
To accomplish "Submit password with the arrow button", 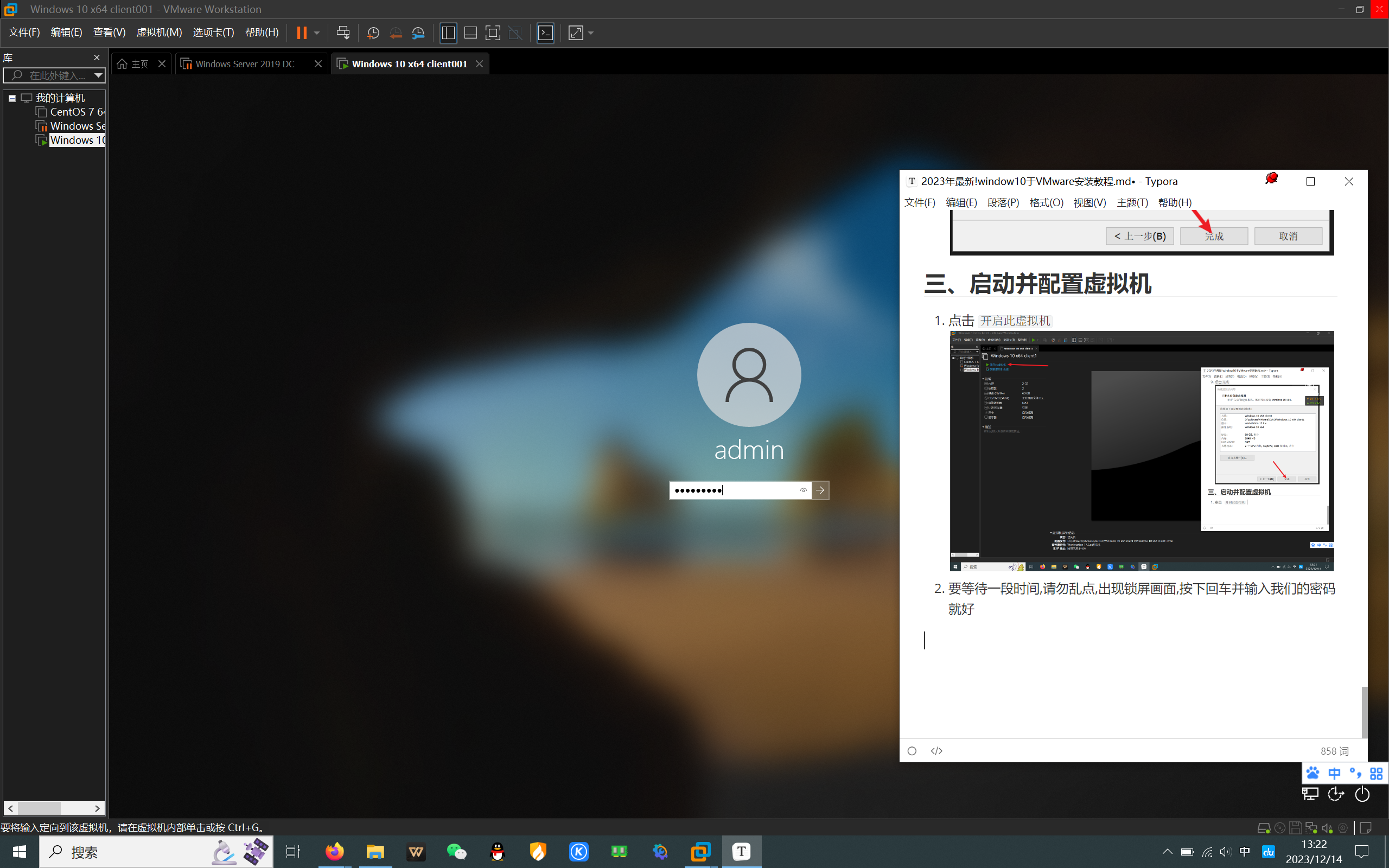I will 820,490.
